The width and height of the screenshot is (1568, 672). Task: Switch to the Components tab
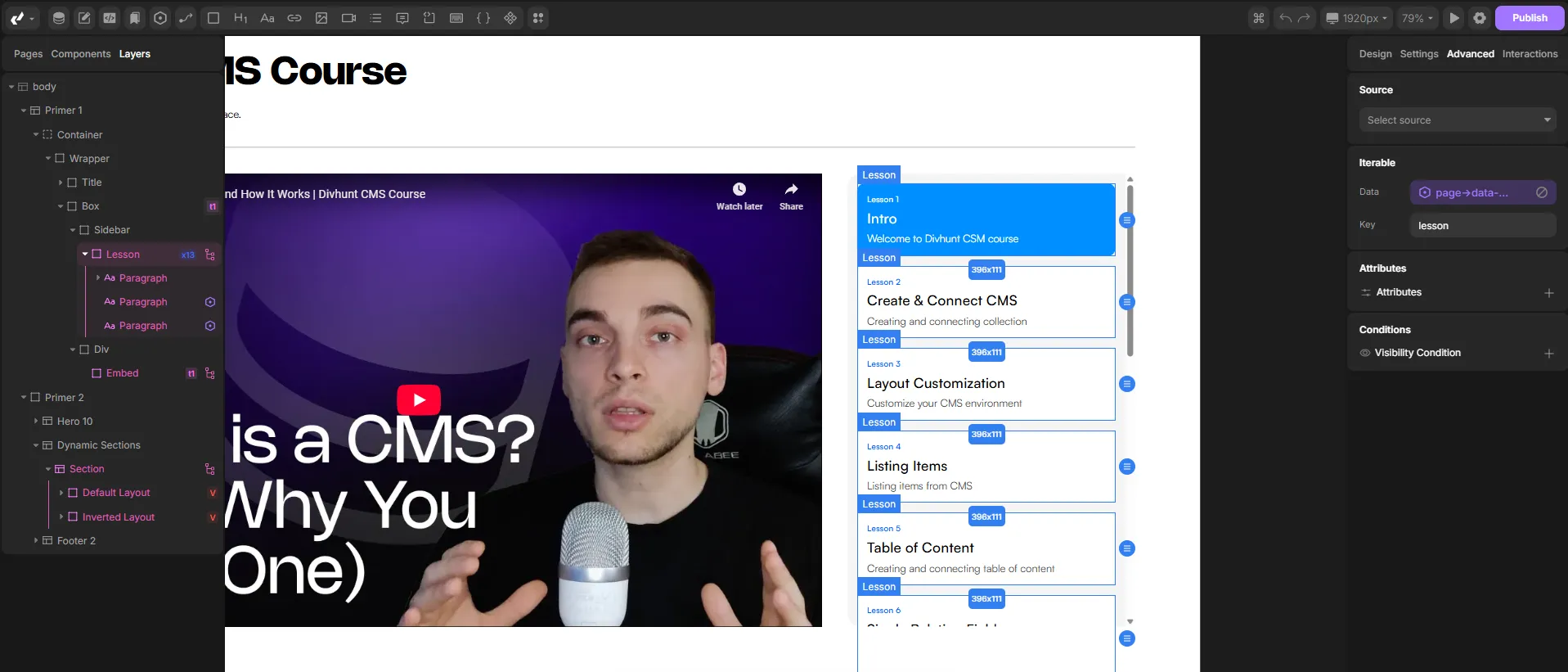[81, 54]
